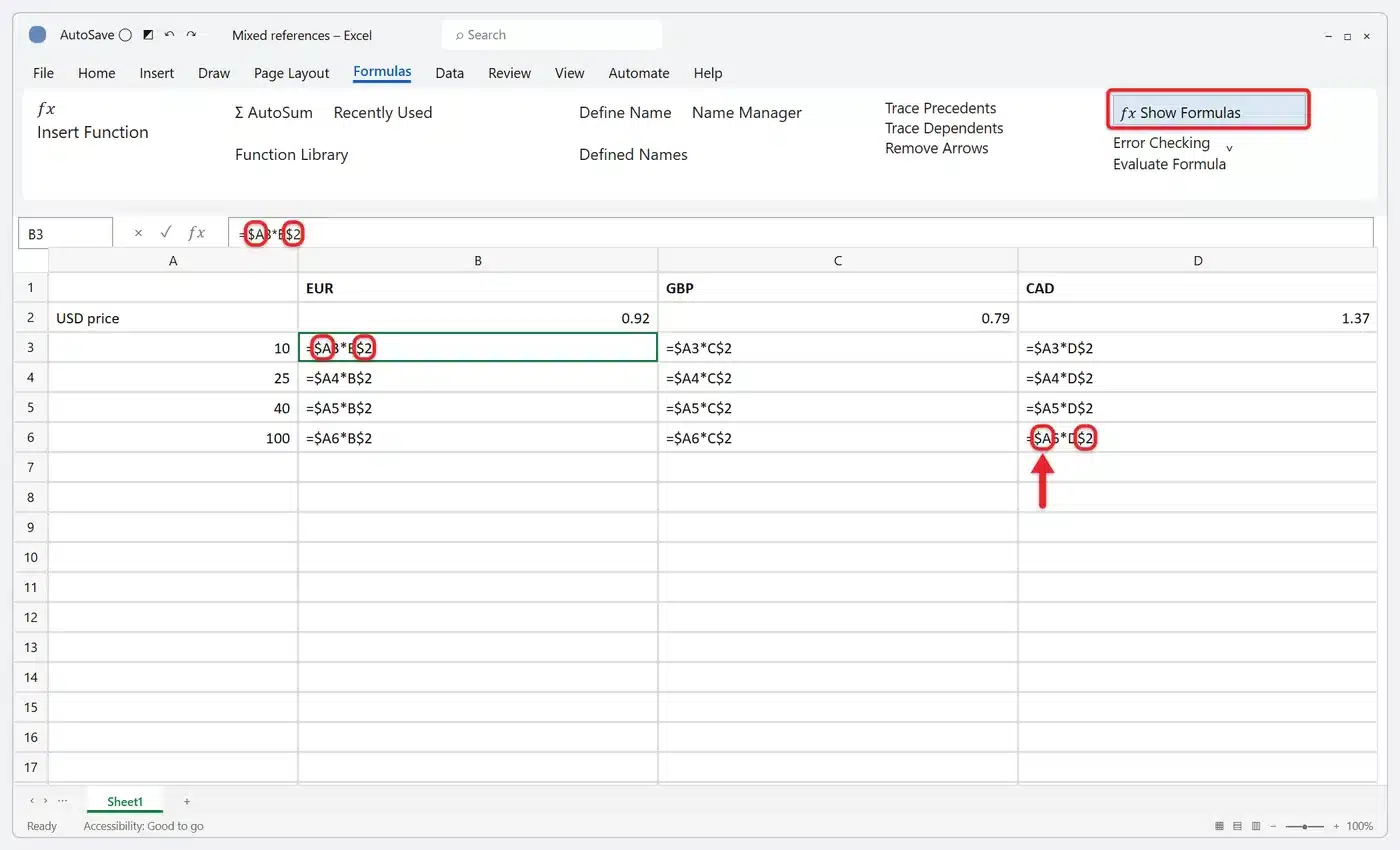Click Trace Dependents

944,128
